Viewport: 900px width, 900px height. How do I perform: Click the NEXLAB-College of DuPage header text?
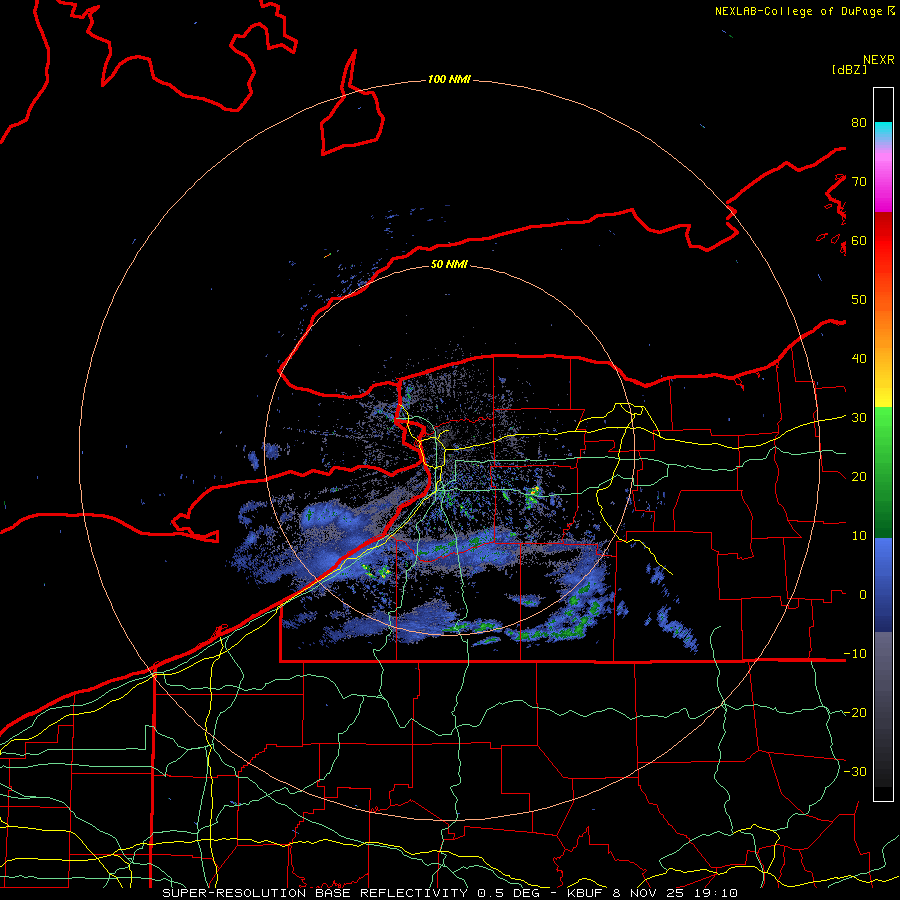pyautogui.click(x=799, y=11)
